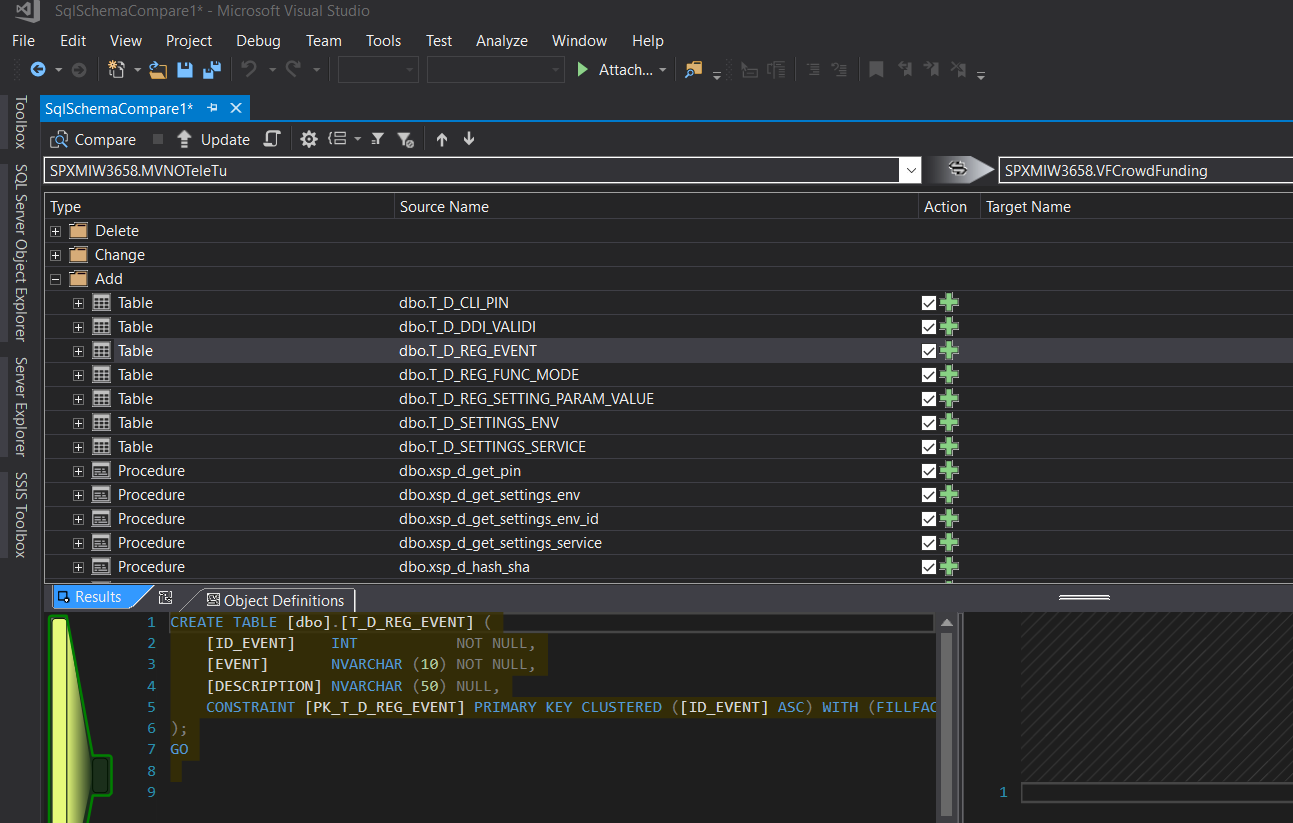Viewport: 1293px width, 823px height.
Task: Click the swap source and target arrow
Action: point(958,170)
